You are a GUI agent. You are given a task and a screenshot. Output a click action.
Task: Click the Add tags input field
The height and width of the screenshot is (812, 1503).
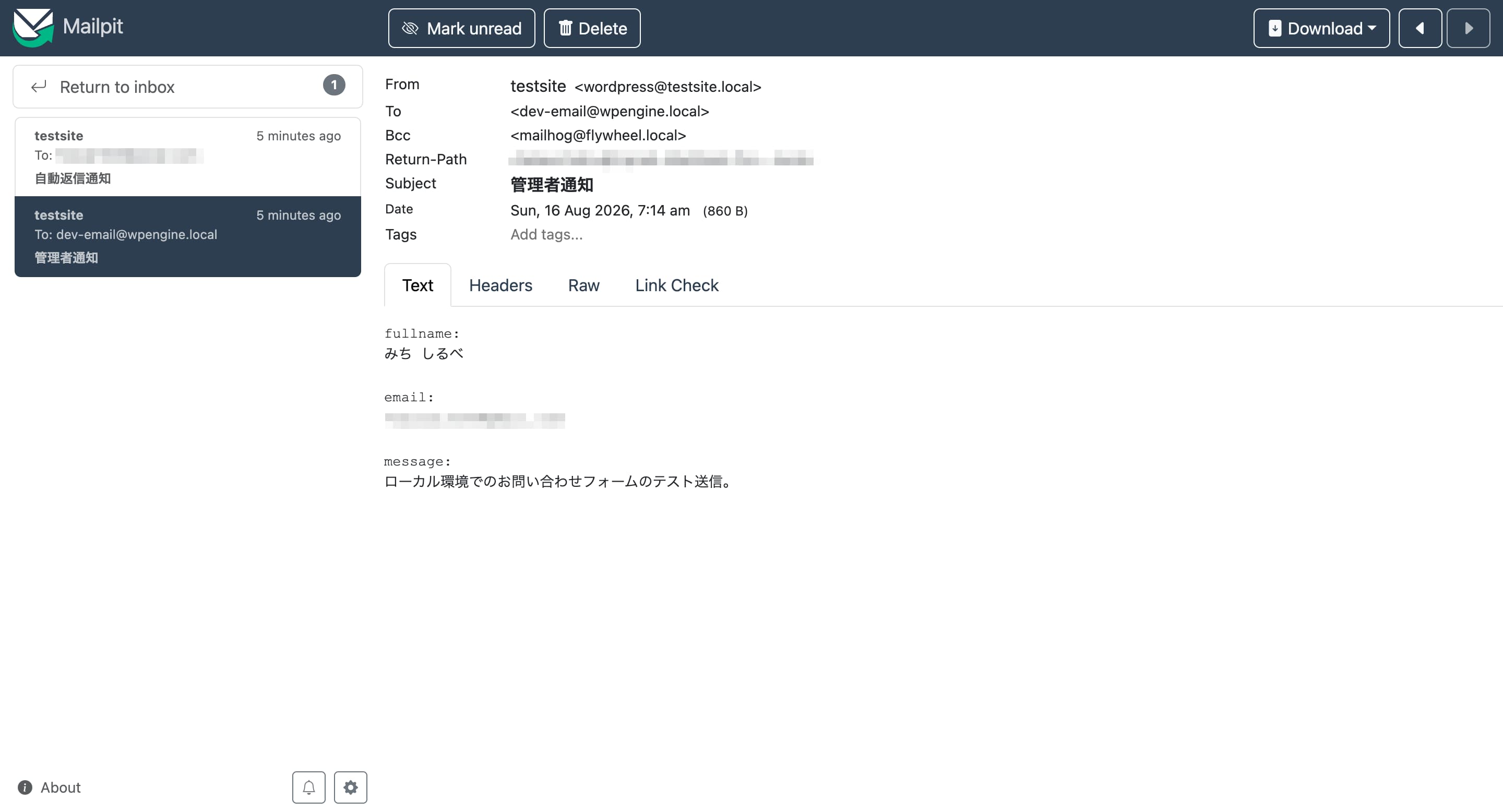pos(546,234)
